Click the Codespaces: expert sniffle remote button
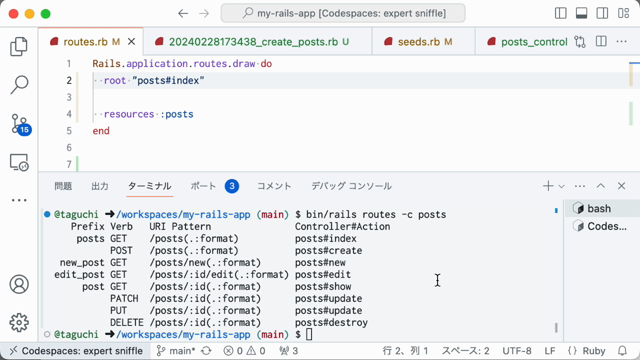Screen dimensions: 640x360 [76, 351]
